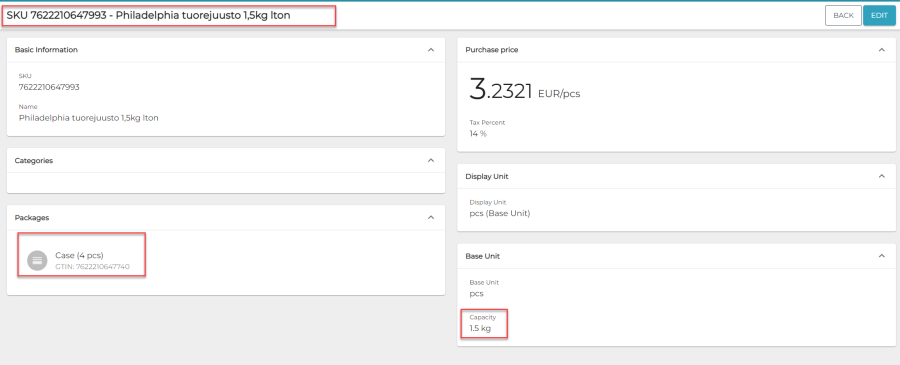The width and height of the screenshot is (900, 365).
Task: Click the page title SKU heading
Action: point(149,15)
